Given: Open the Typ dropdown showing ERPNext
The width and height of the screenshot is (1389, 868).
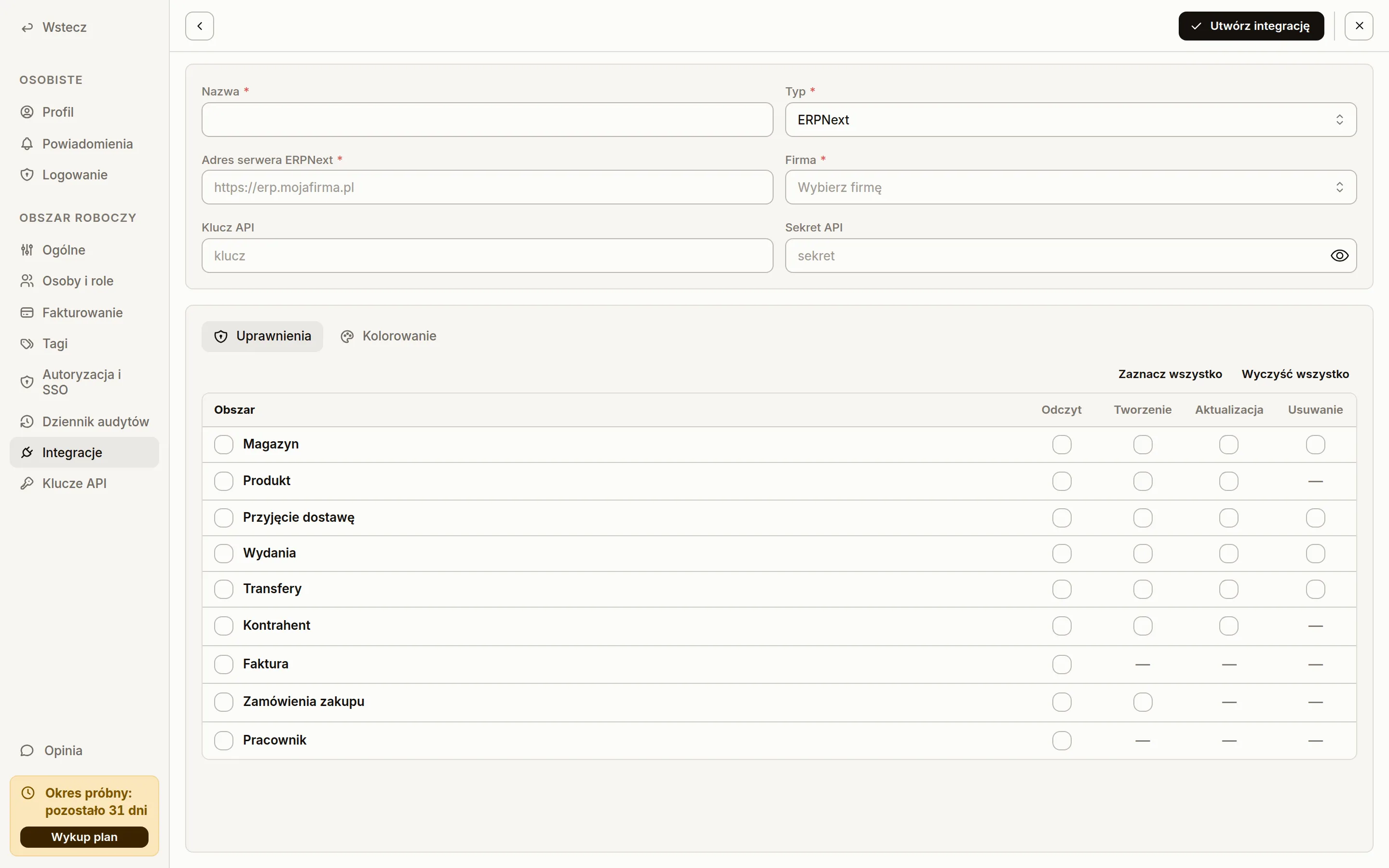Looking at the screenshot, I should 1071,120.
